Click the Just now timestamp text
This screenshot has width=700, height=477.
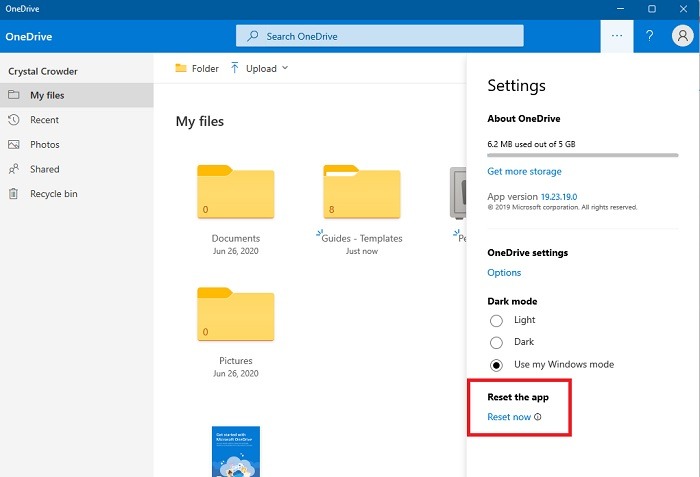click(x=362, y=251)
